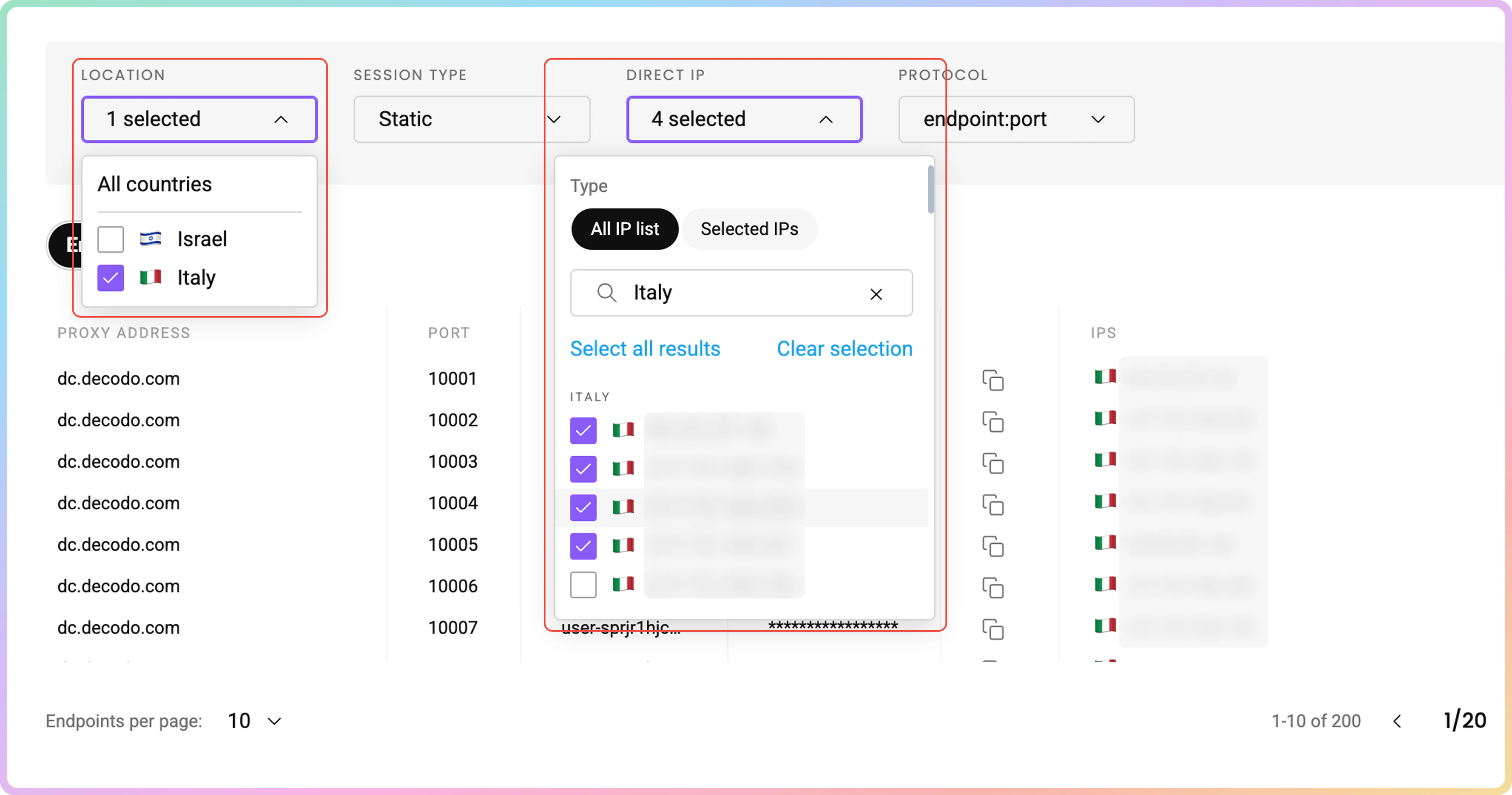Copy the endpoint in port 10005 row
The width and height of the screenshot is (1512, 795).
(x=992, y=546)
